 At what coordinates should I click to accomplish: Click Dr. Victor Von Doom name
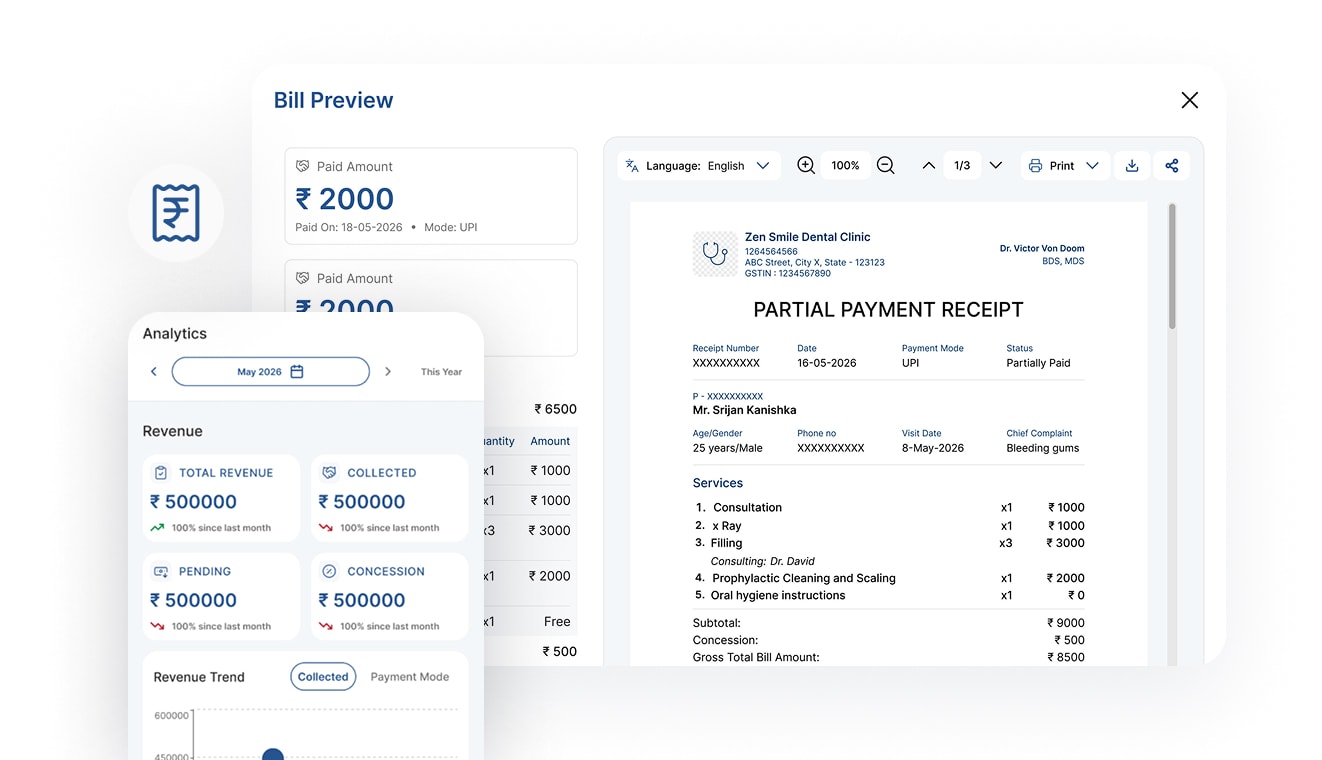[1042, 249]
